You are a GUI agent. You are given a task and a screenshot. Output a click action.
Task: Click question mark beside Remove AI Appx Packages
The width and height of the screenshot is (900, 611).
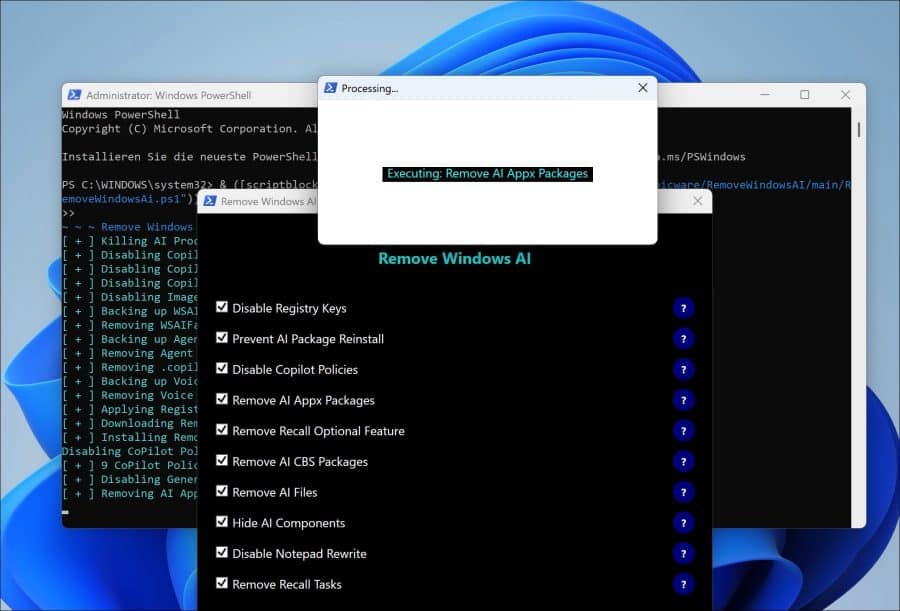click(x=683, y=401)
